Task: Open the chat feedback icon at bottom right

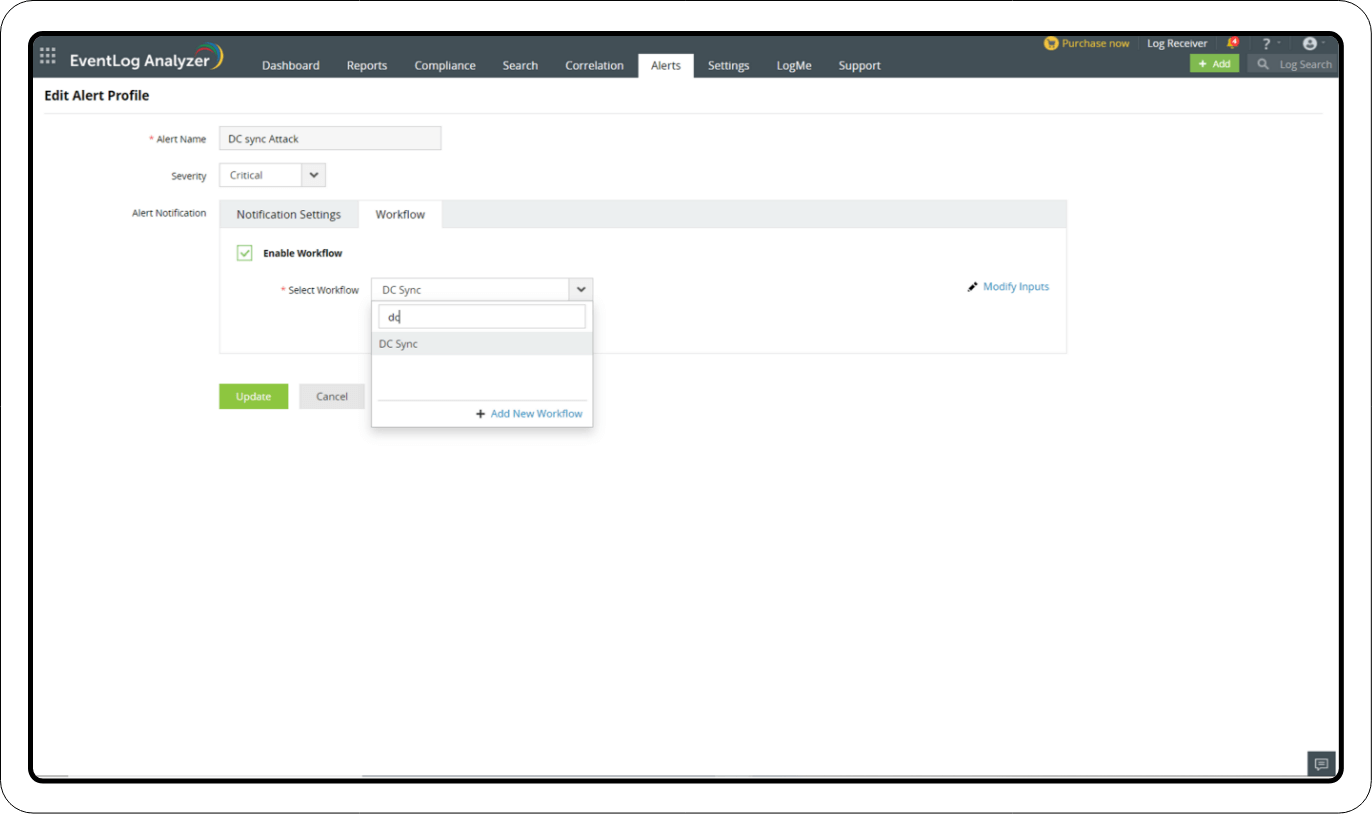Action: click(x=1321, y=764)
